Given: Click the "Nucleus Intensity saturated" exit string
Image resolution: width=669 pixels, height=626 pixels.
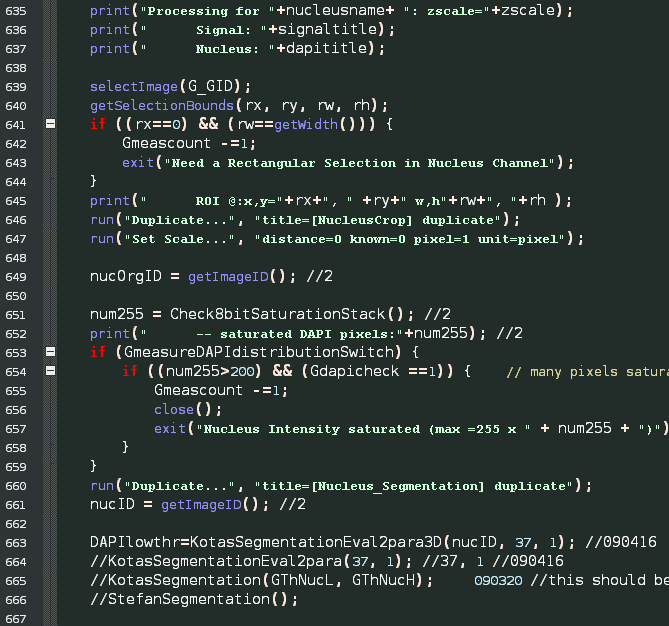Looking at the screenshot, I should pyautogui.click(x=310, y=429).
